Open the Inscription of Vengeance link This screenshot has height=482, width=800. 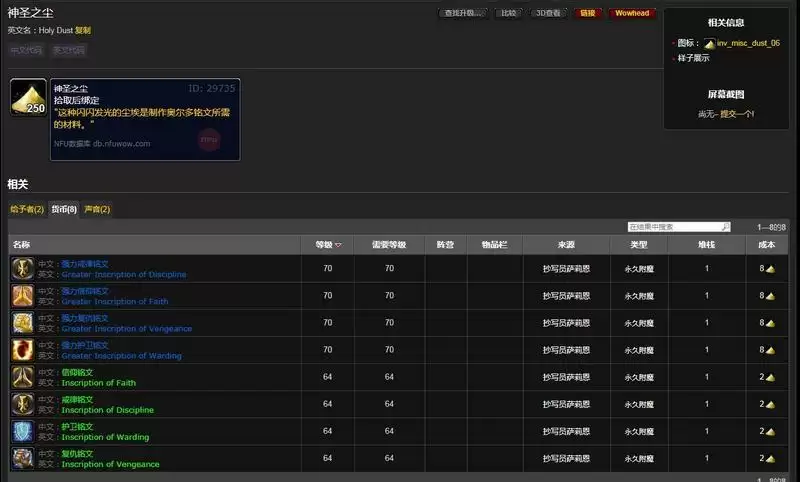110,464
